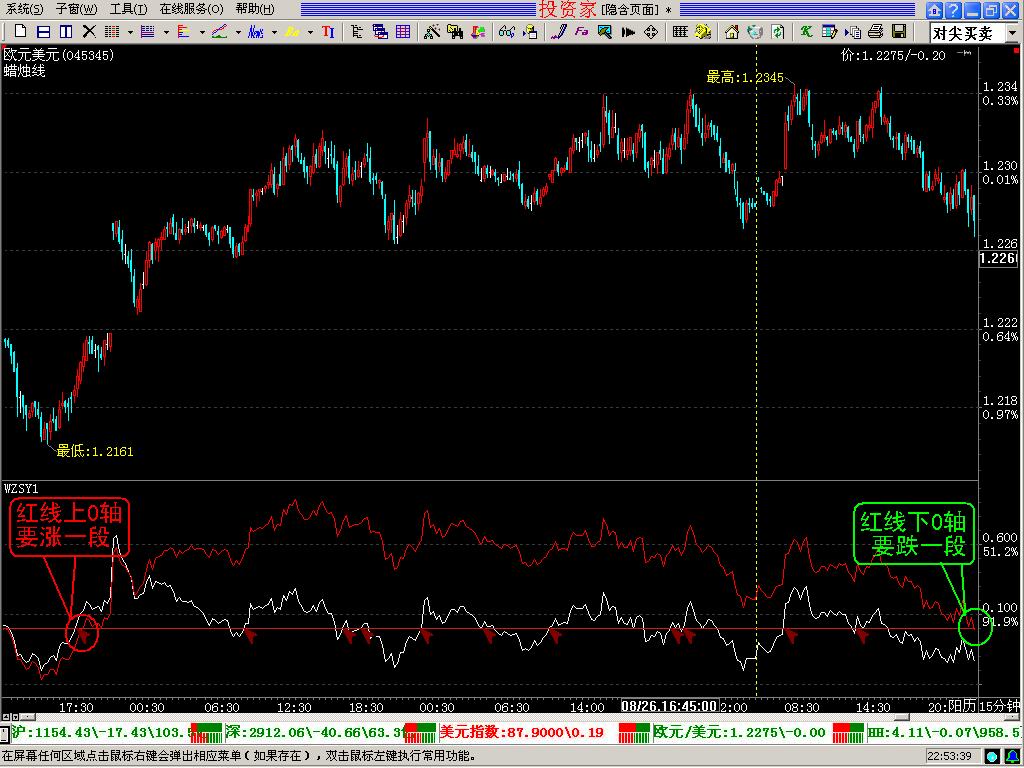Open the 帮助(H) menu
Screen dimensions: 1024x768
pos(255,9)
